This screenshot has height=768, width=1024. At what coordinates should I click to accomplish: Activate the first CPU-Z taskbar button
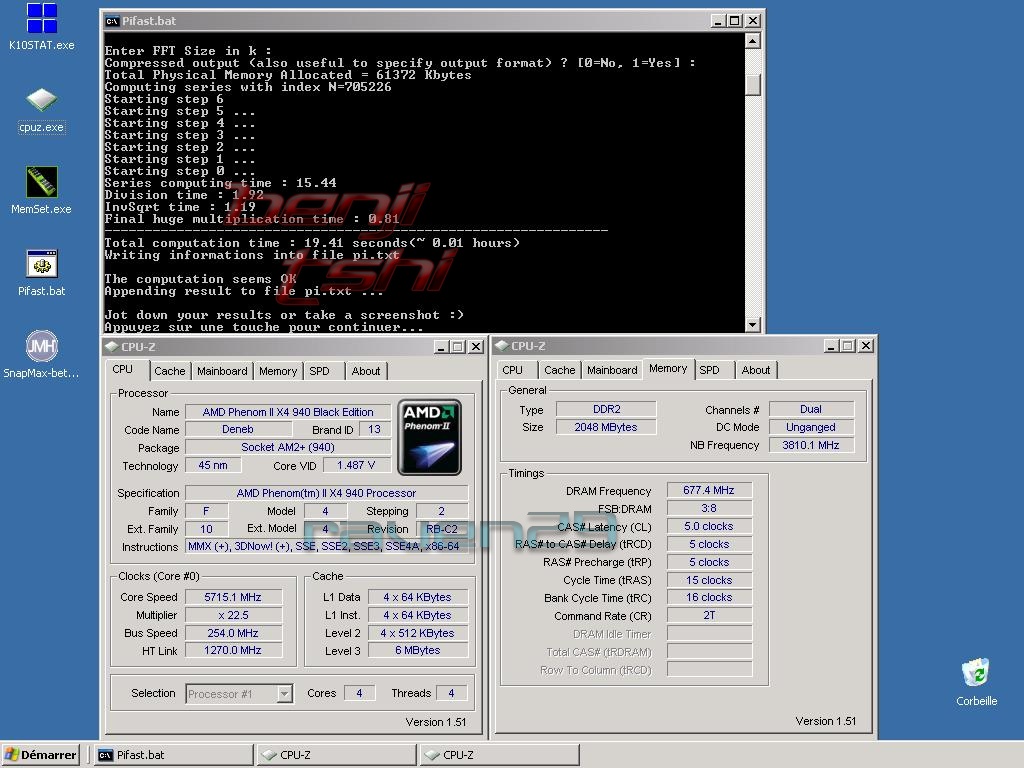pos(336,755)
